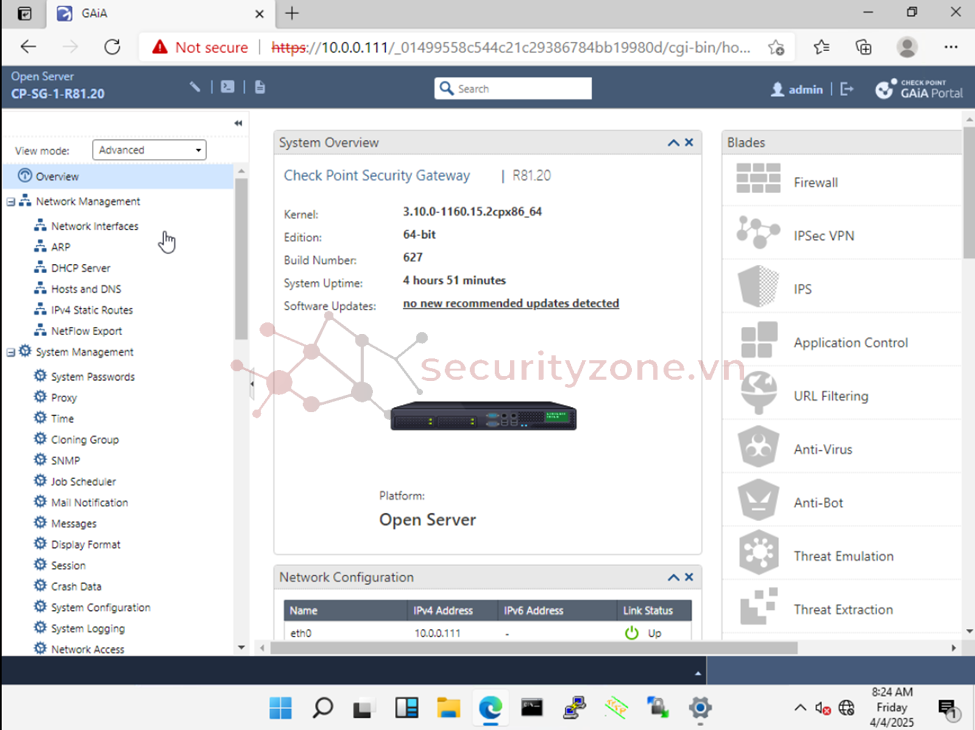Open the terminal console icon in header
Image resolution: width=975 pixels, height=730 pixels.
point(228,87)
